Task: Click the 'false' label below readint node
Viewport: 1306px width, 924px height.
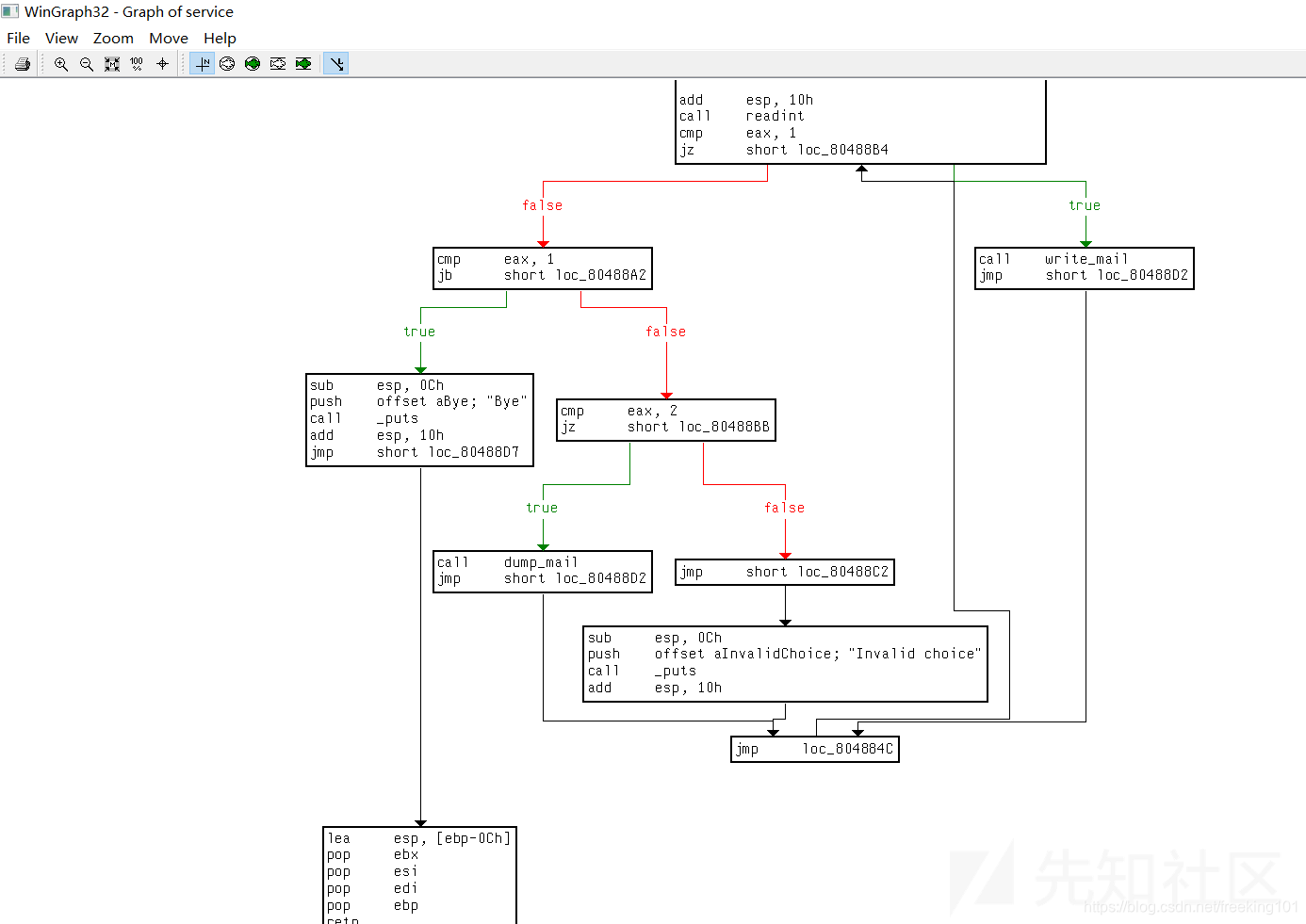Action: [x=543, y=205]
